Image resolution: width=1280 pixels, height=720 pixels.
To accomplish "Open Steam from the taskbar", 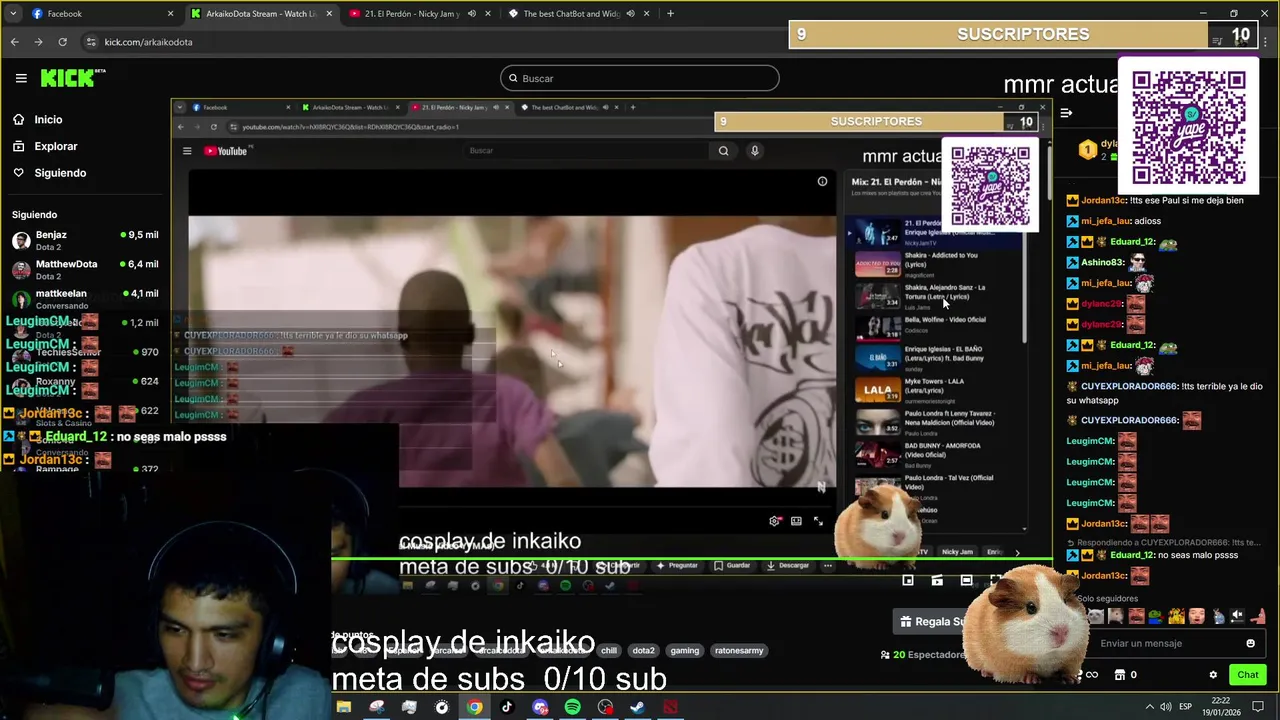I will point(637,707).
